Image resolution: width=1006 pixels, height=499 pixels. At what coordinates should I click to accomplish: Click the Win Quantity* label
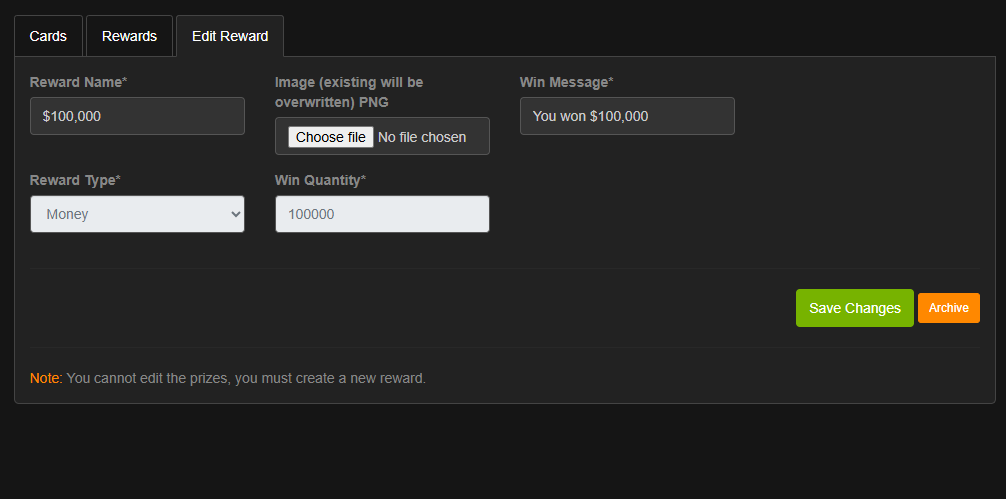click(x=320, y=180)
